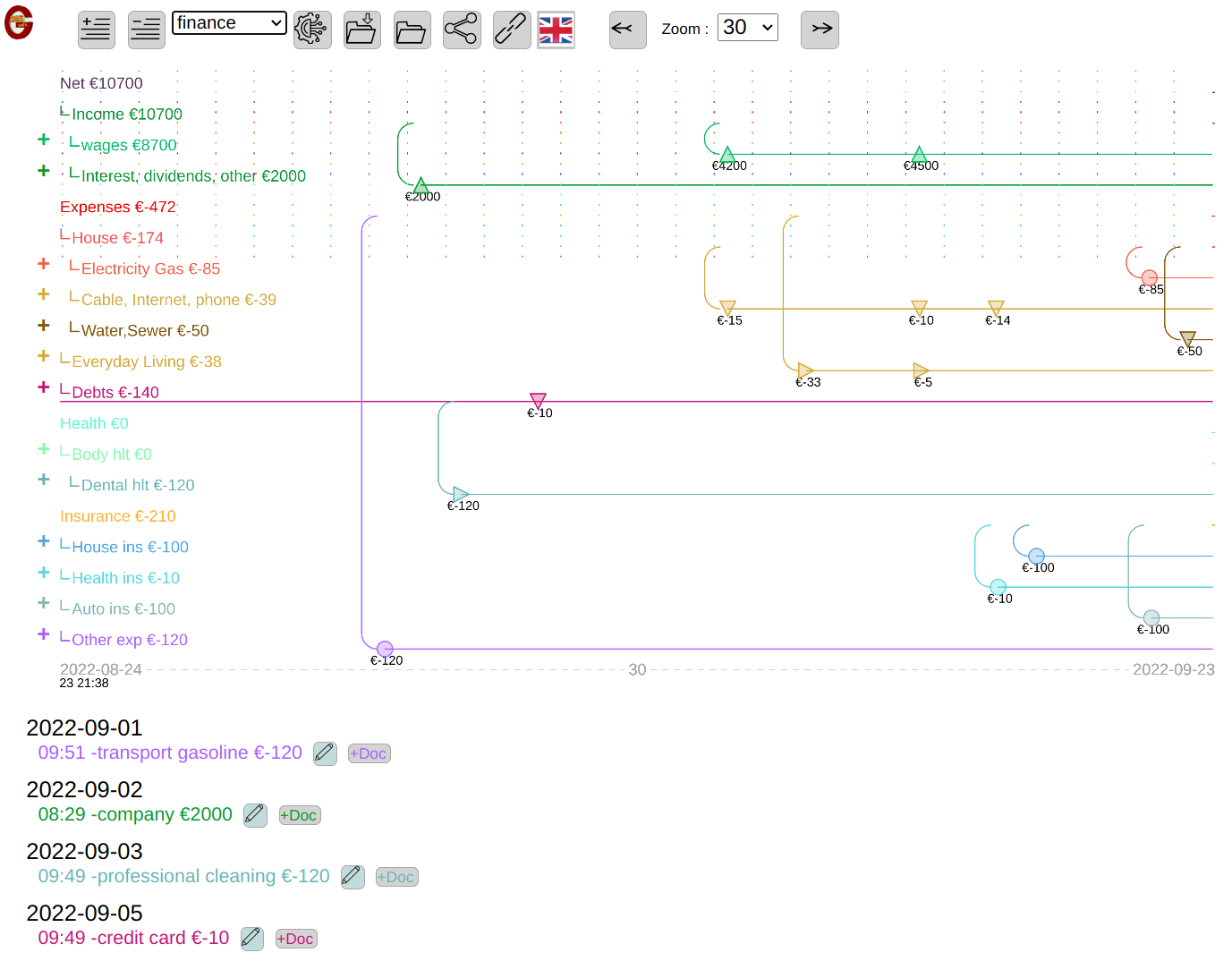Click plus beside House ins

43,541
